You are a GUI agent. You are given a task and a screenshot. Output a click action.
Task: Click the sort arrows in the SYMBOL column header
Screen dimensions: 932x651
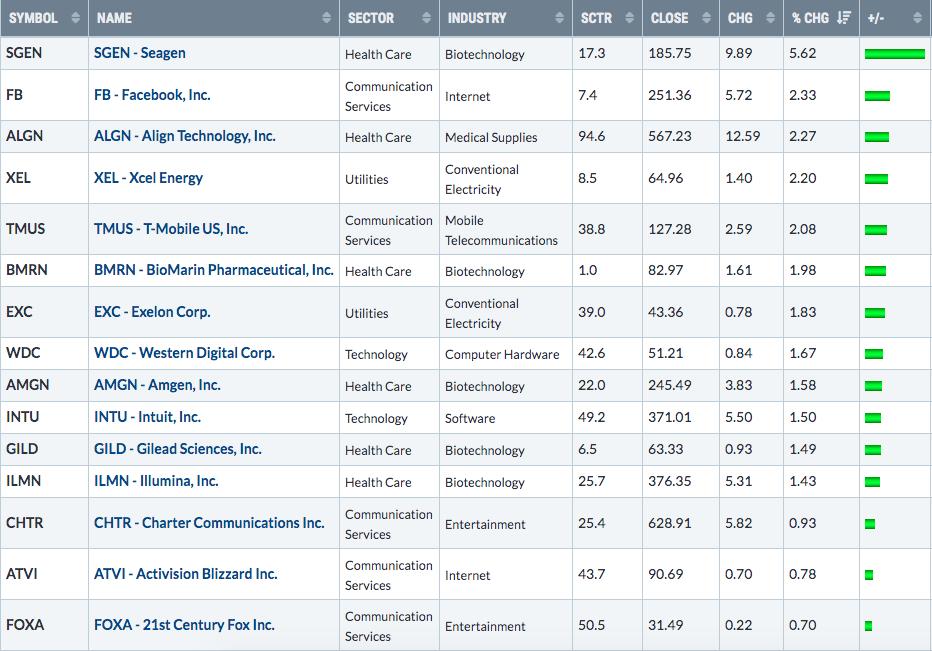pyautogui.click(x=75, y=18)
